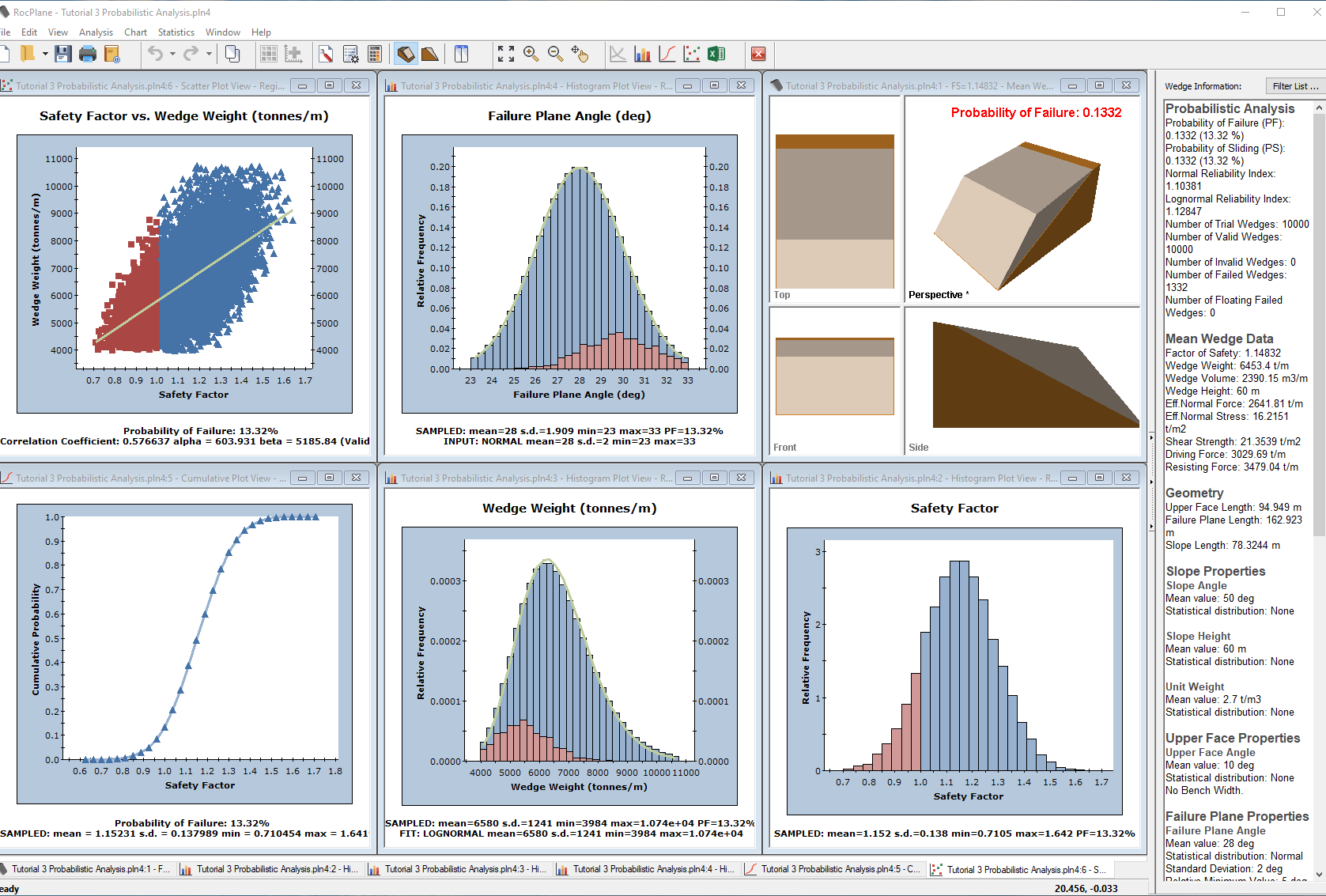Switch to pln4:6 scatter plot tab
Viewport: 1326px width, 896px height.
[1020, 869]
